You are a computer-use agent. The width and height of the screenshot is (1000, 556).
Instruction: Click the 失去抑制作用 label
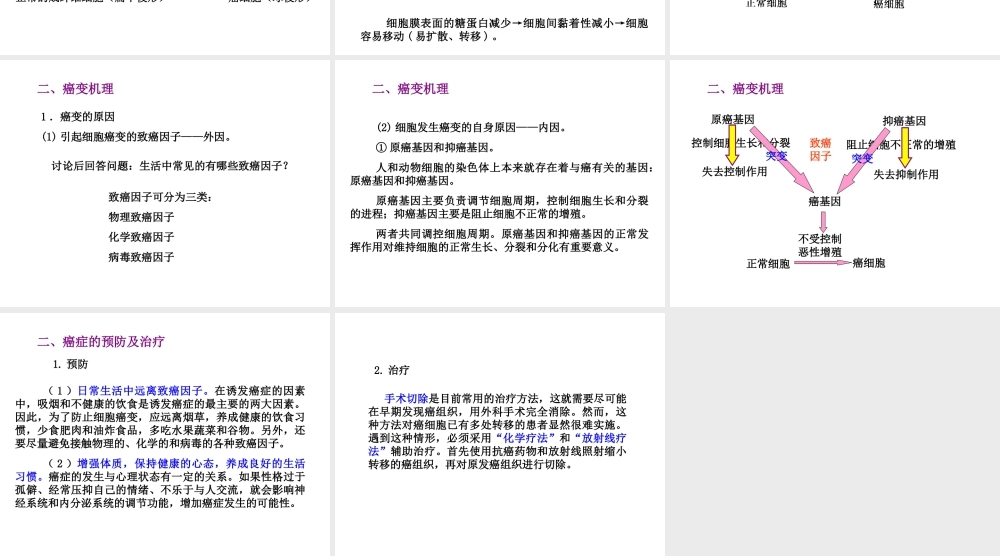coord(906,174)
